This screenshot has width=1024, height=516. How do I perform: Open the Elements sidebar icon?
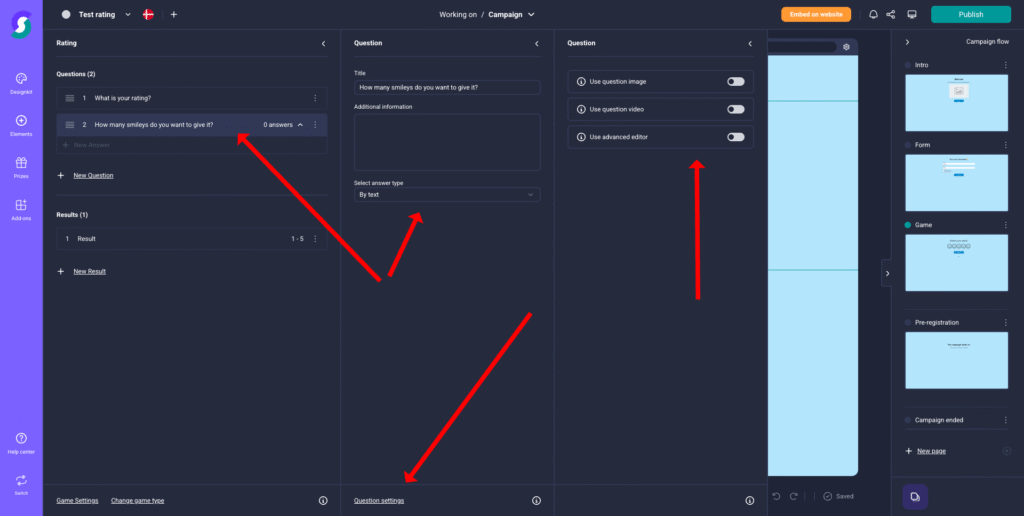(21, 121)
